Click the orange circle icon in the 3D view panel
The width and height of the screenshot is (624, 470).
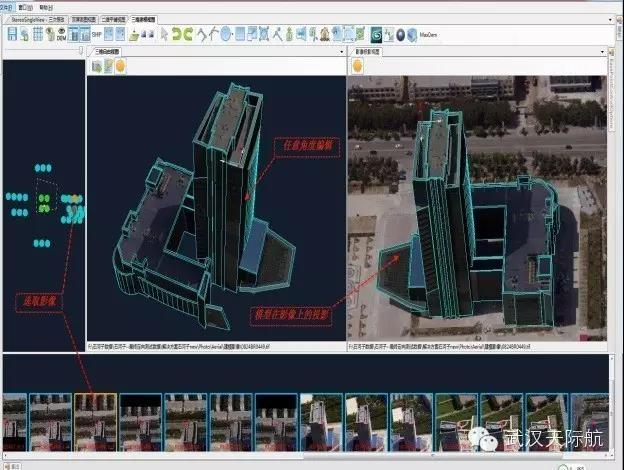[120, 66]
